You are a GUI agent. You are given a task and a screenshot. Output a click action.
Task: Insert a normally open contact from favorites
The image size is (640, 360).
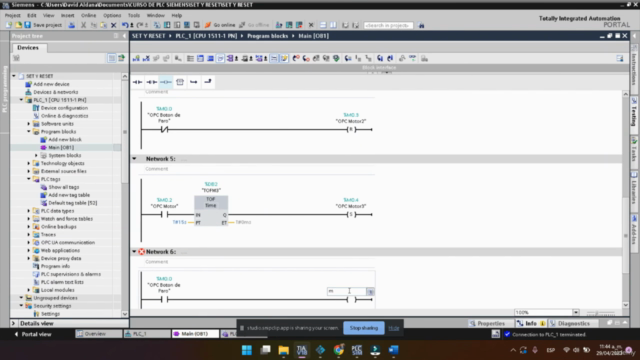coord(138,82)
